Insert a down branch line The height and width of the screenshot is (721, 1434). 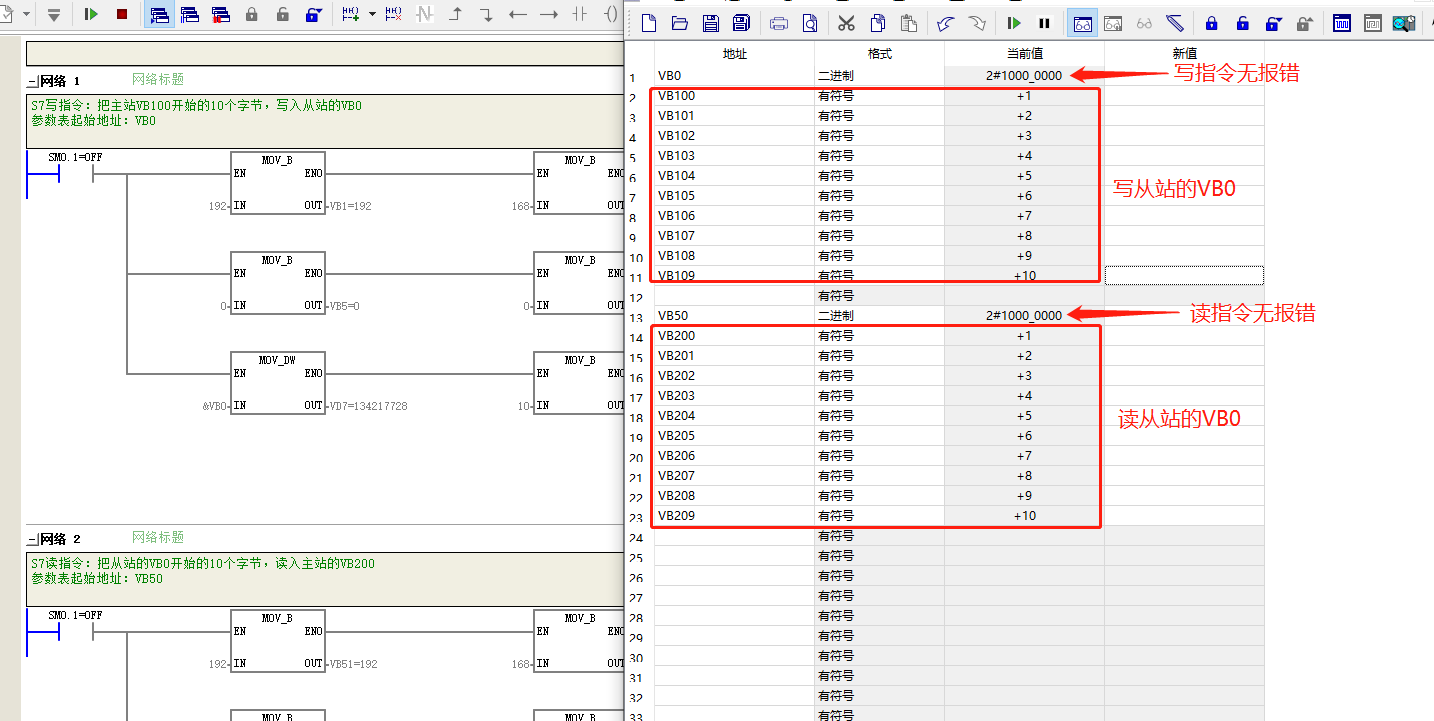point(486,14)
